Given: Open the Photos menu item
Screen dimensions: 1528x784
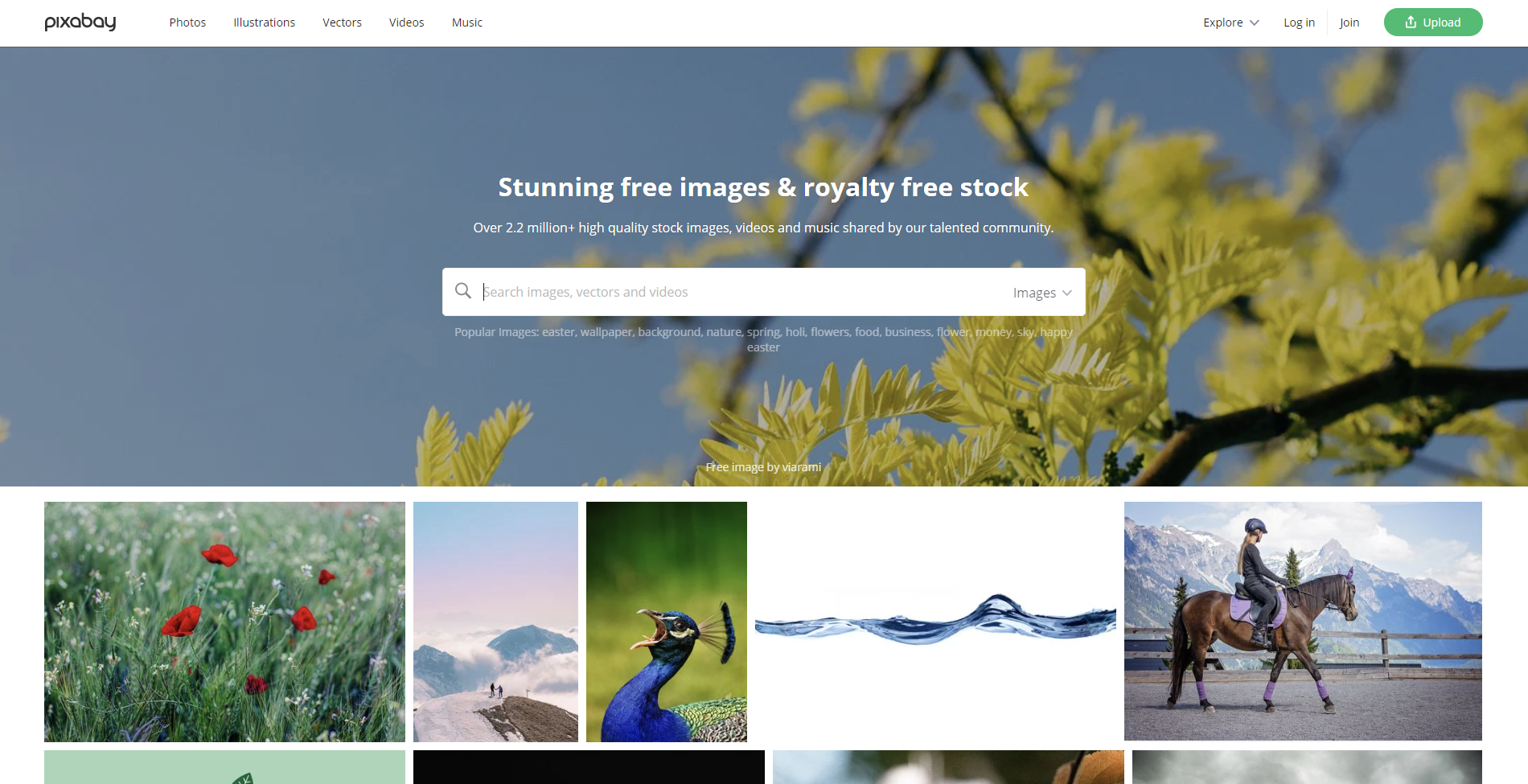Looking at the screenshot, I should (x=187, y=23).
